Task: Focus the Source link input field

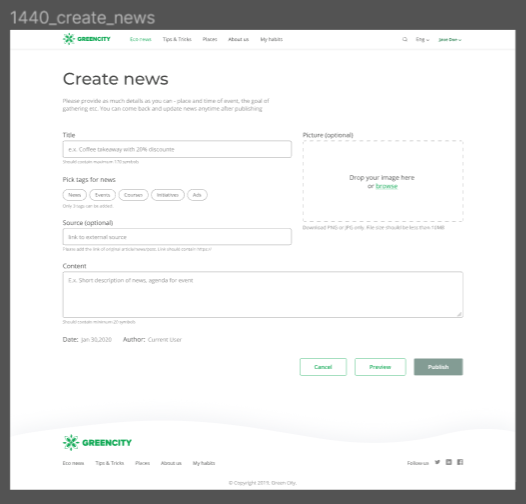Action: pyautogui.click(x=177, y=237)
